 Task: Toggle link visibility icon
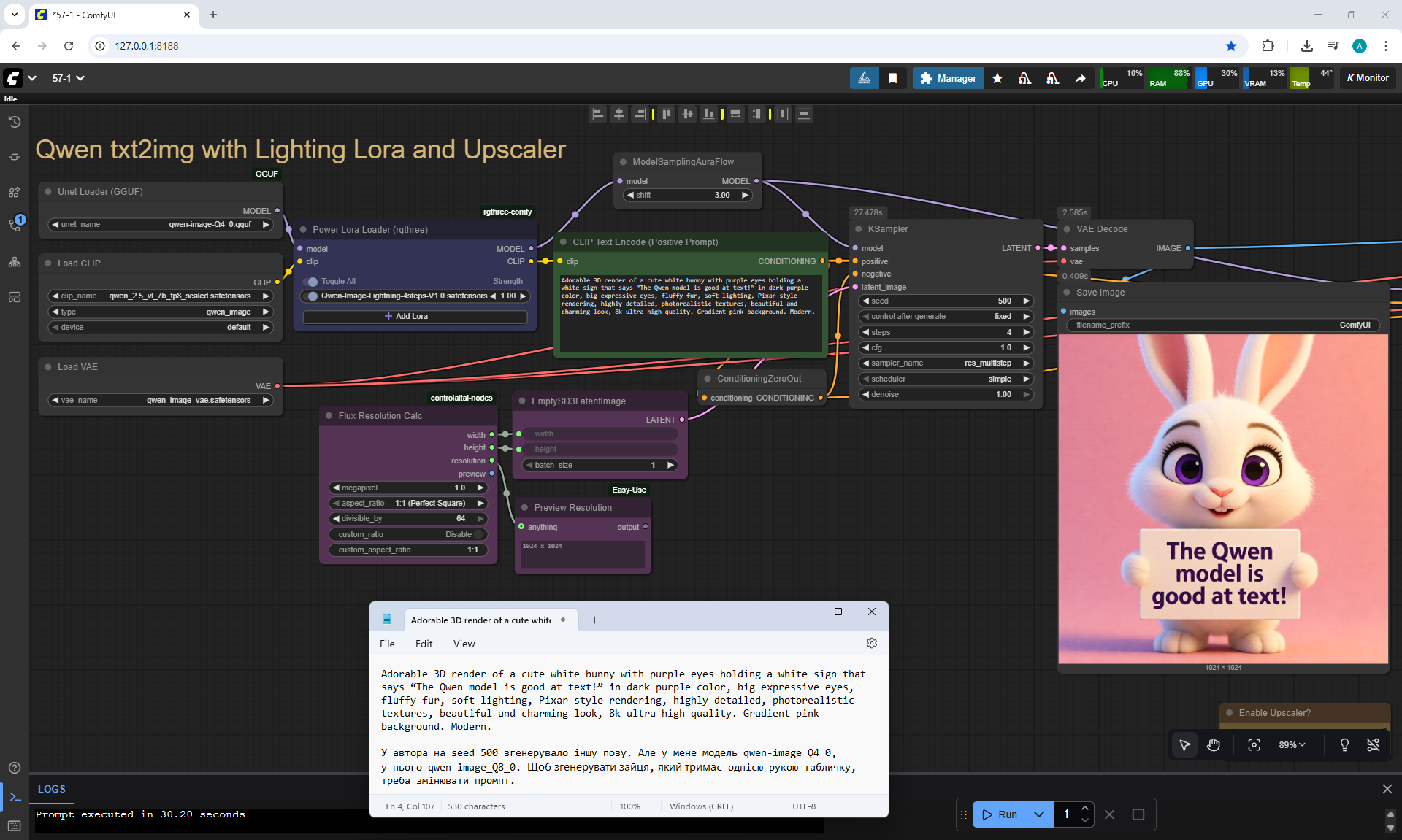(1373, 744)
